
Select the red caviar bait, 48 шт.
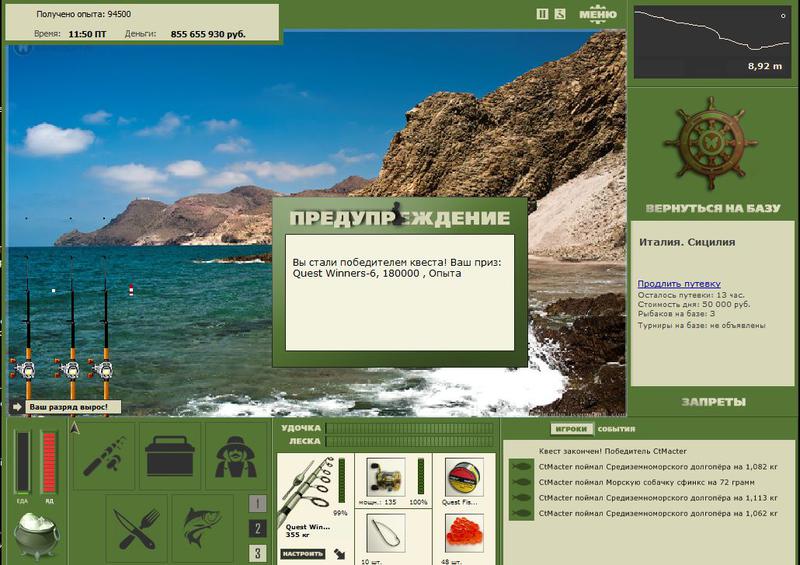pos(464,534)
